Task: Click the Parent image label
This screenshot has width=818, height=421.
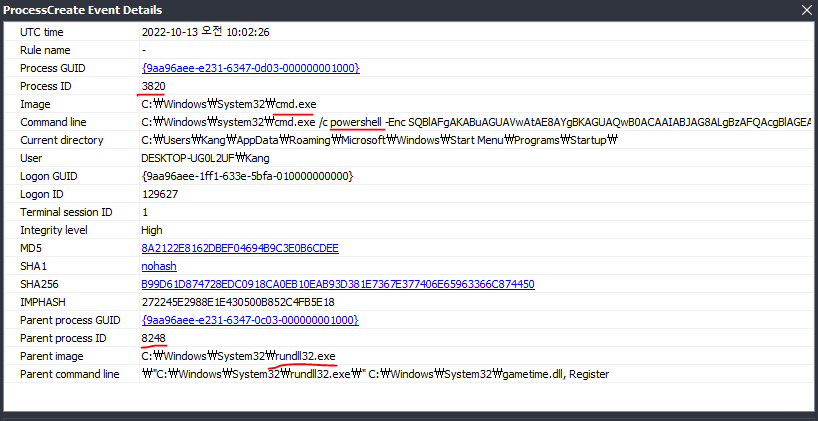Action: click(x=52, y=356)
